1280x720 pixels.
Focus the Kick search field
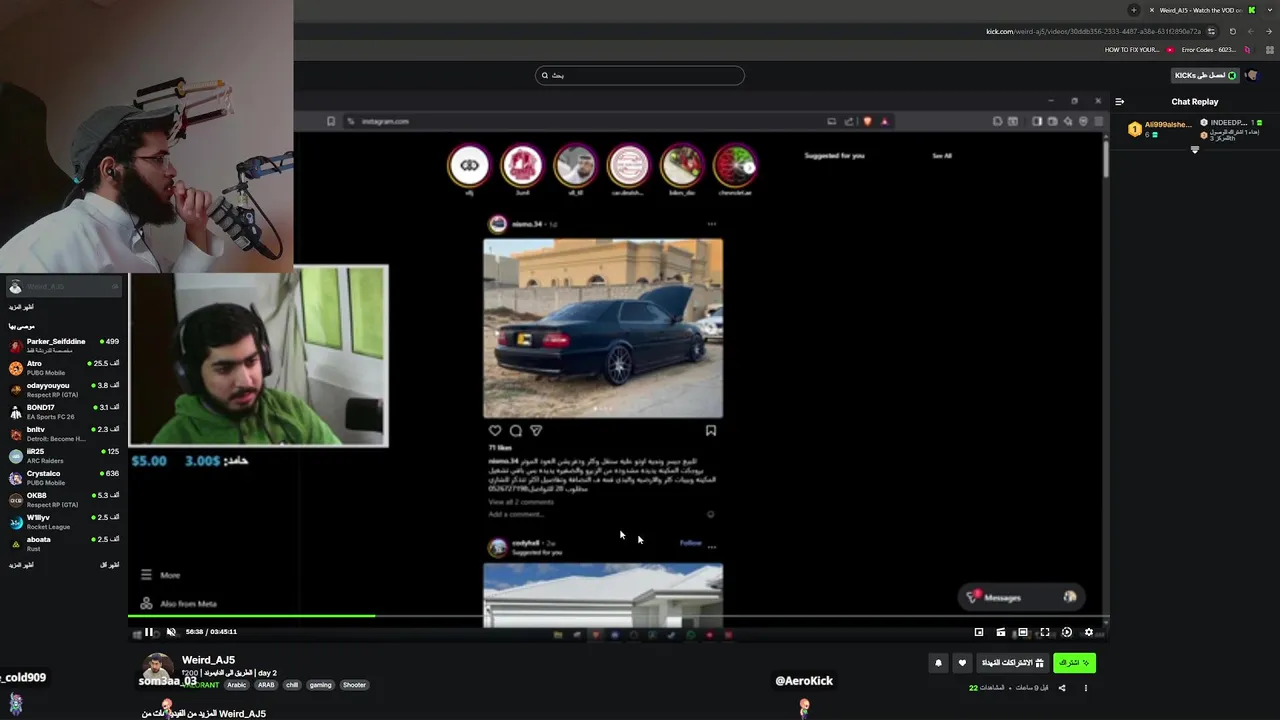click(x=640, y=75)
